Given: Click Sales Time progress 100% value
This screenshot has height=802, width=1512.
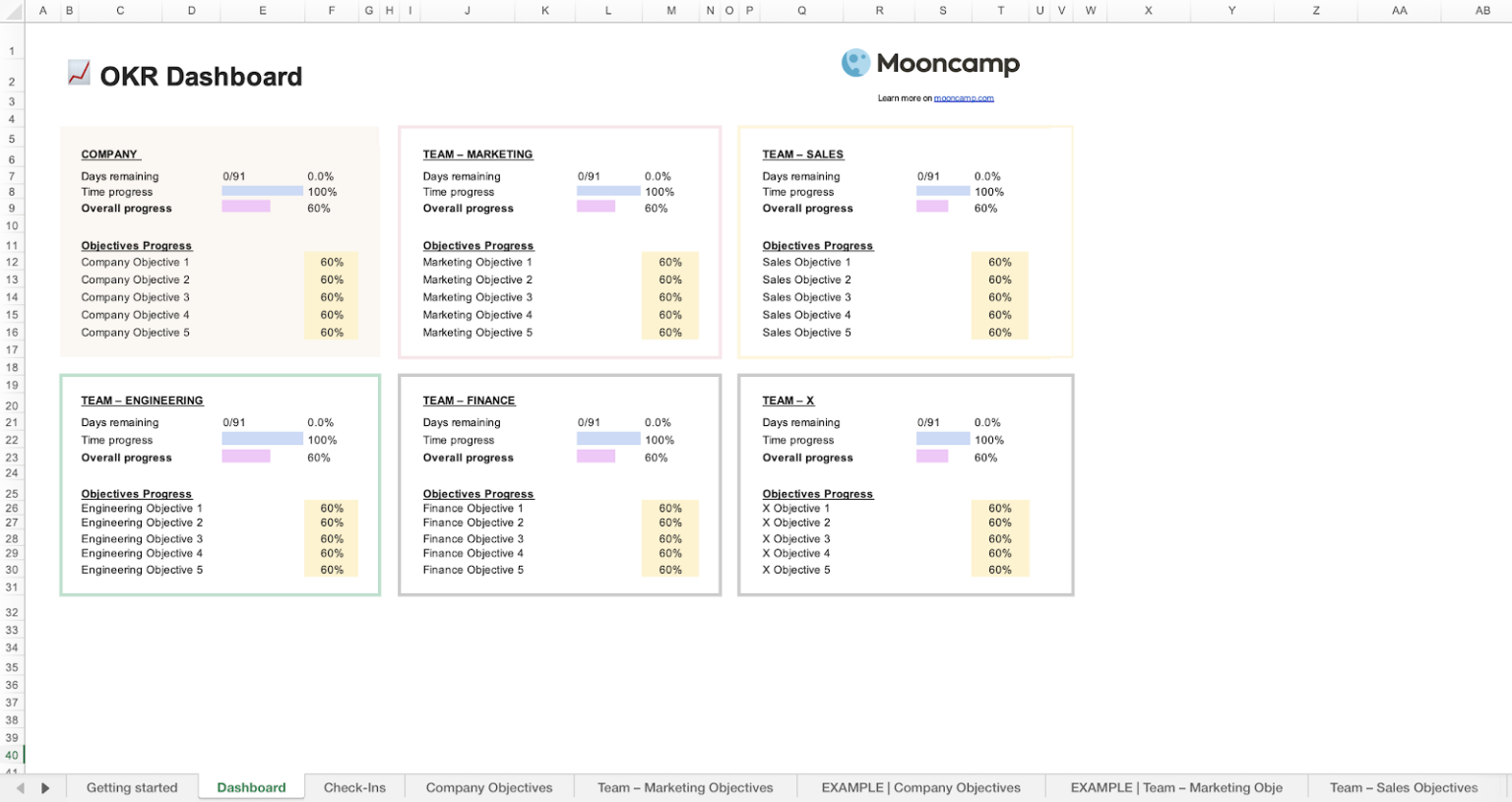Looking at the screenshot, I should pos(989,192).
